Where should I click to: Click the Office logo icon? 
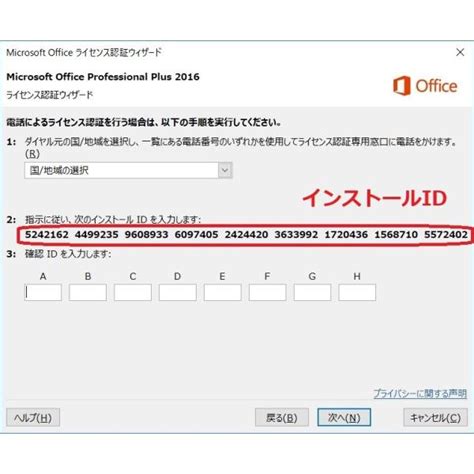[x=401, y=86]
